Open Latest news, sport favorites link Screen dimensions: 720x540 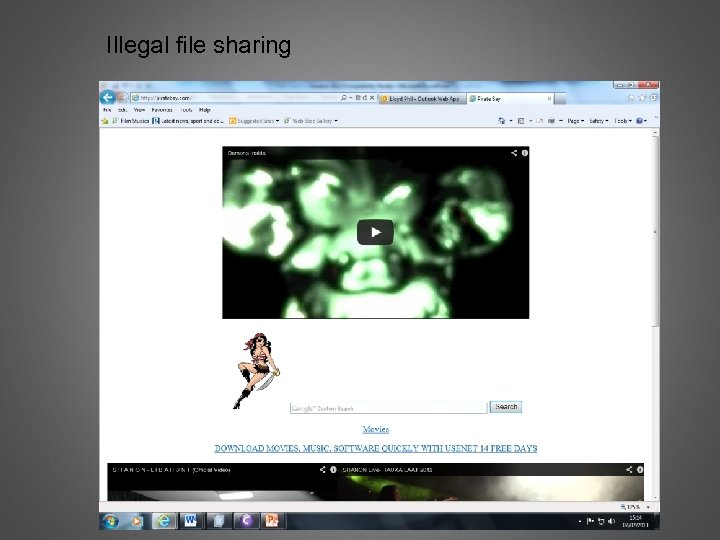(188, 121)
